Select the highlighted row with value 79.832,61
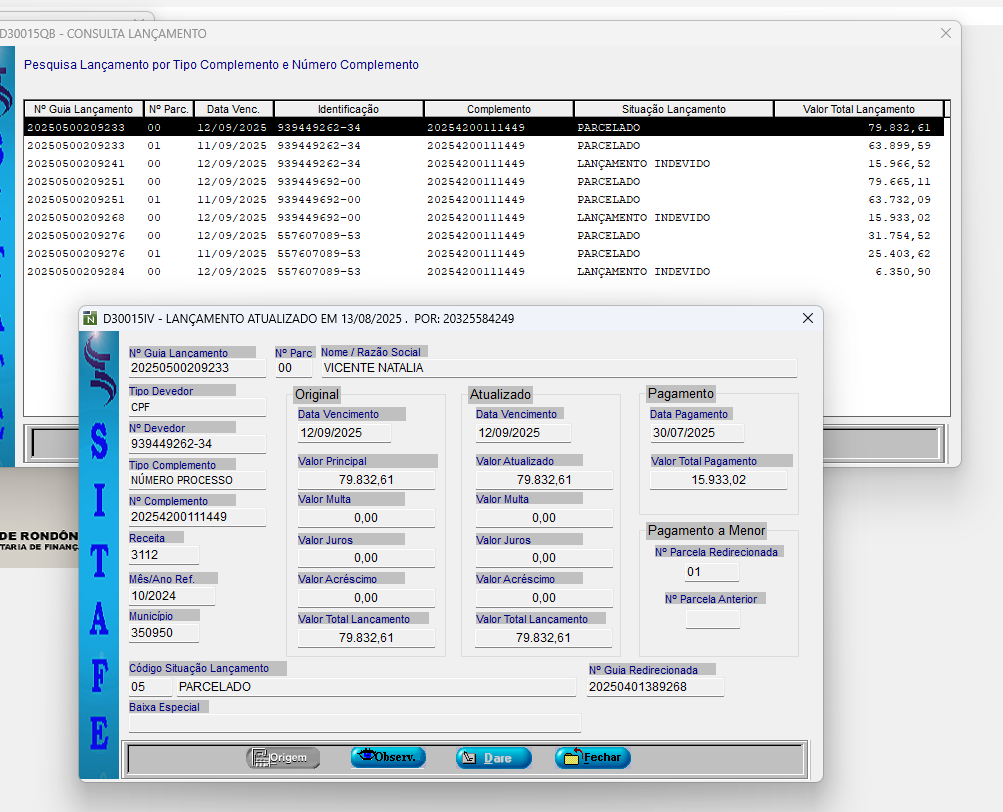 click(480, 128)
